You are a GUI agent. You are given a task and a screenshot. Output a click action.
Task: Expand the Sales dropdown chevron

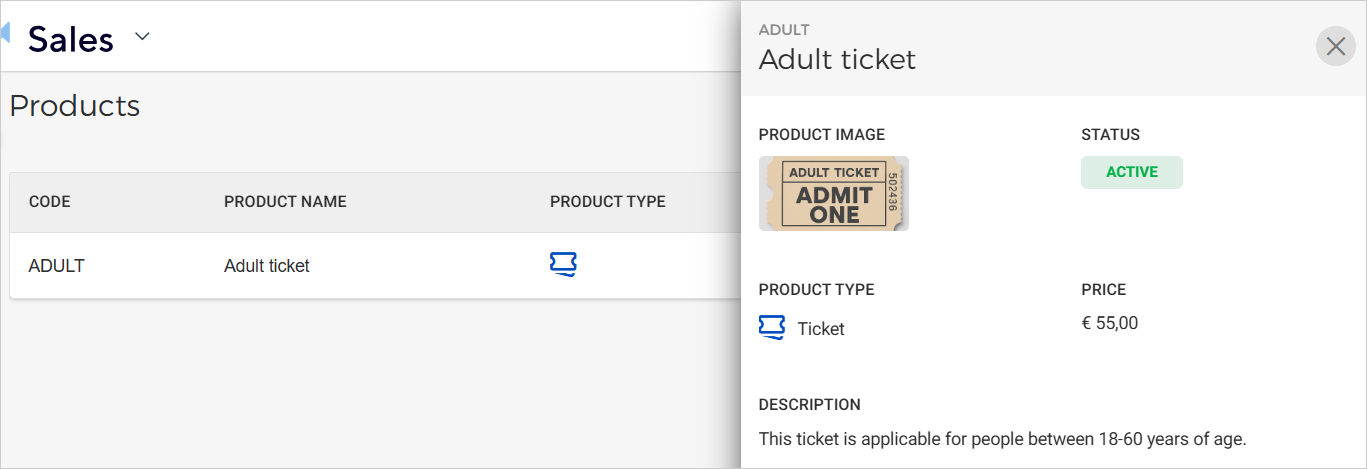pyautogui.click(x=142, y=37)
